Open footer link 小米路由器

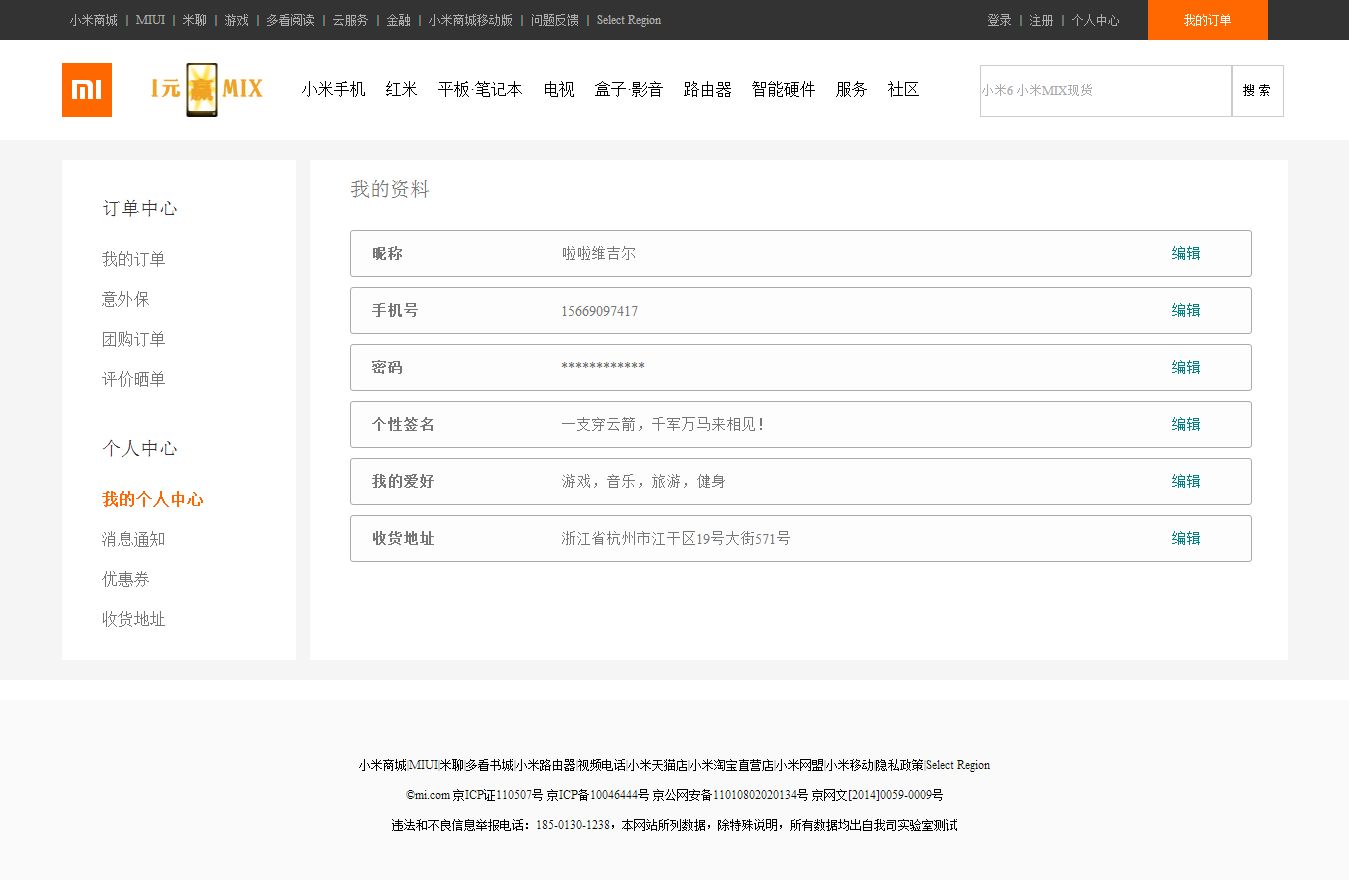pos(546,765)
